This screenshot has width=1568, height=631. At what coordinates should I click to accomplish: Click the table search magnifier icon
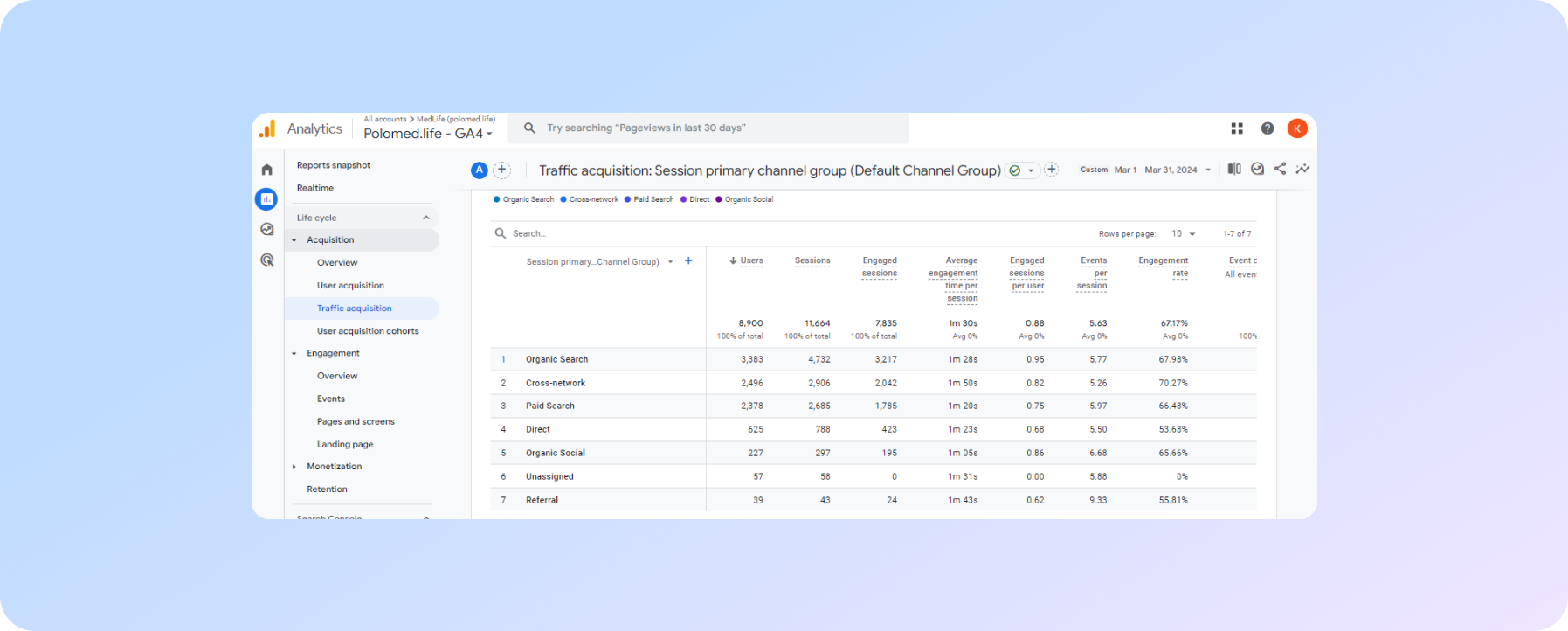coord(501,233)
